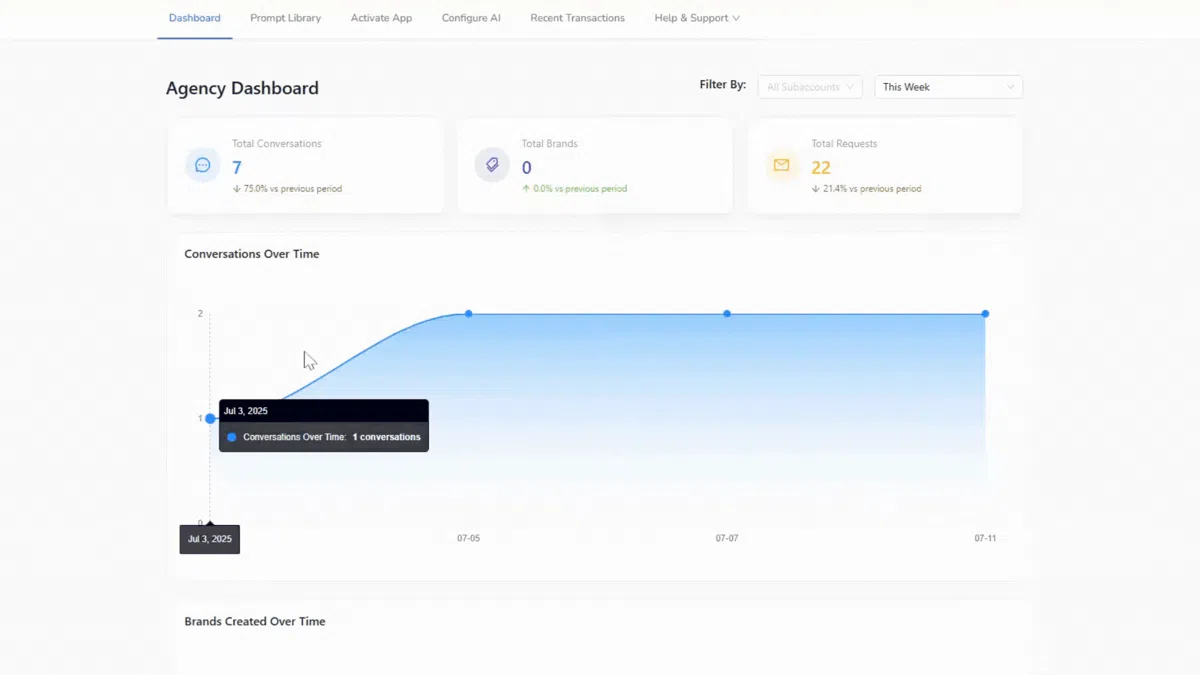
Task: Click the Agency Dashboard title
Action: [x=242, y=88]
